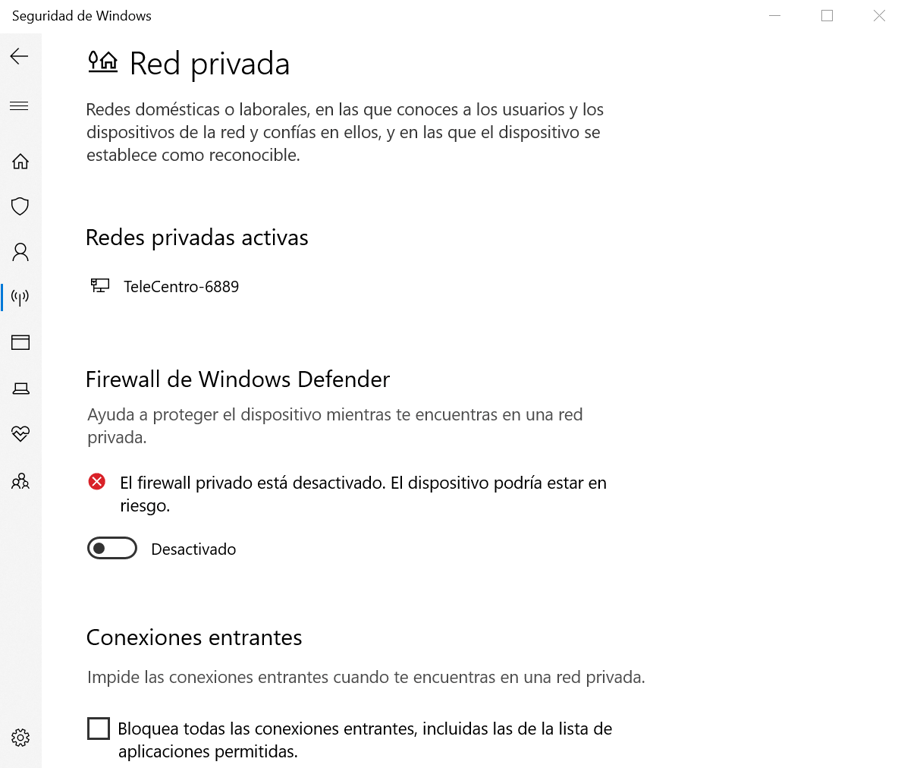Open the Settings gear at sidebar bottom
898x768 pixels.
click(20, 737)
